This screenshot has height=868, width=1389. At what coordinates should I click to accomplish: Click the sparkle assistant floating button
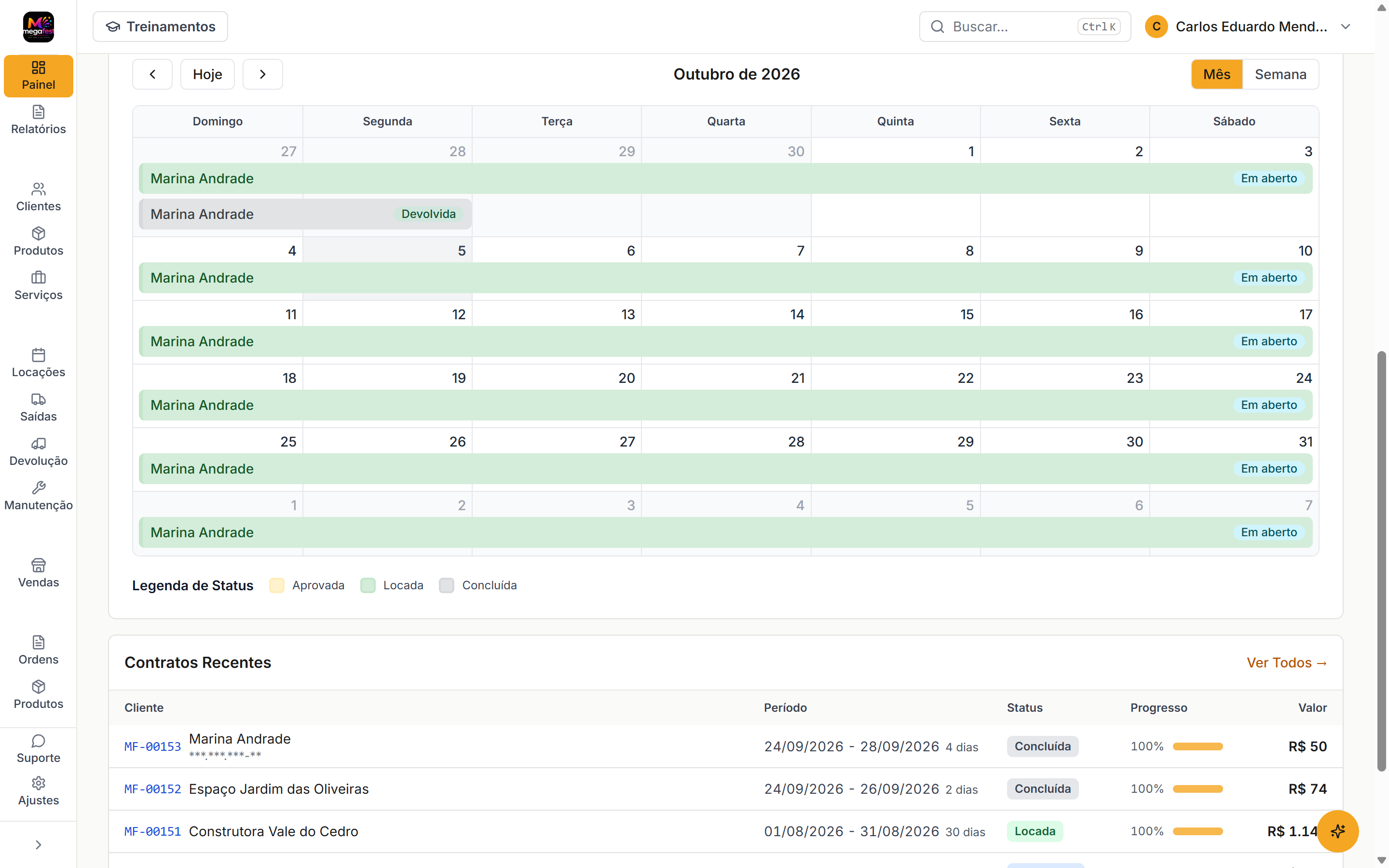click(x=1337, y=831)
